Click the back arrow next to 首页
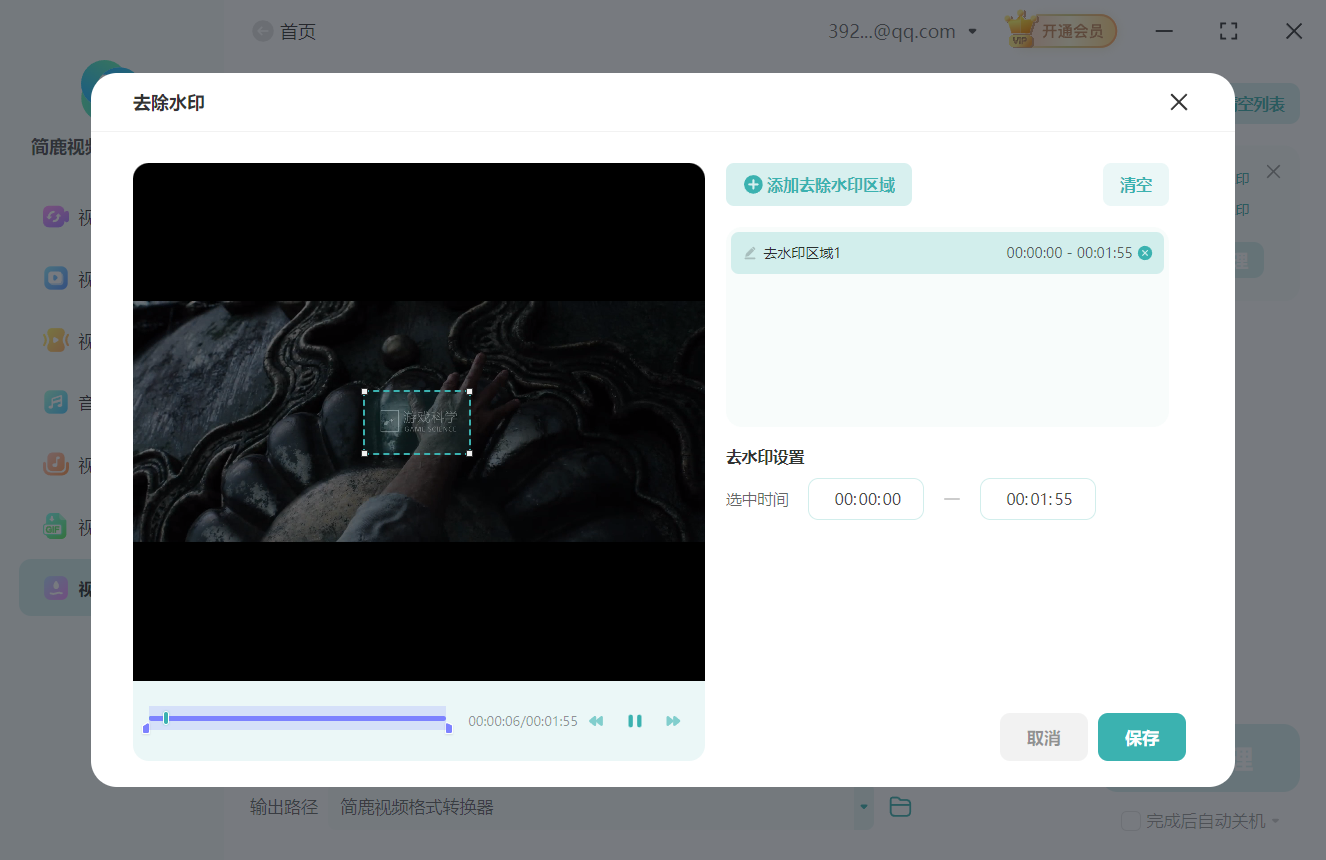This screenshot has width=1326, height=860. (x=263, y=32)
